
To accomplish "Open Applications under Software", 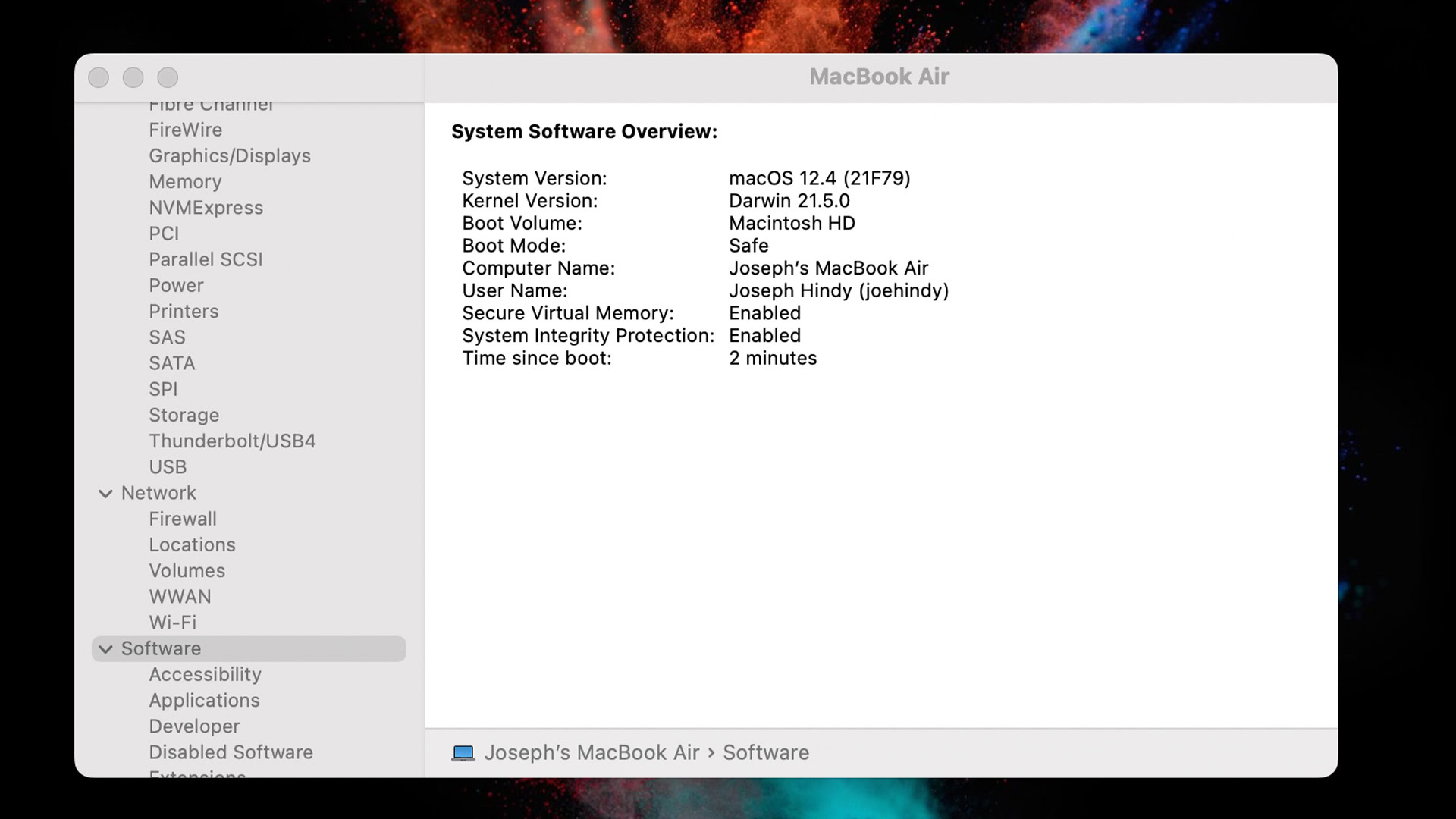I will tap(204, 701).
